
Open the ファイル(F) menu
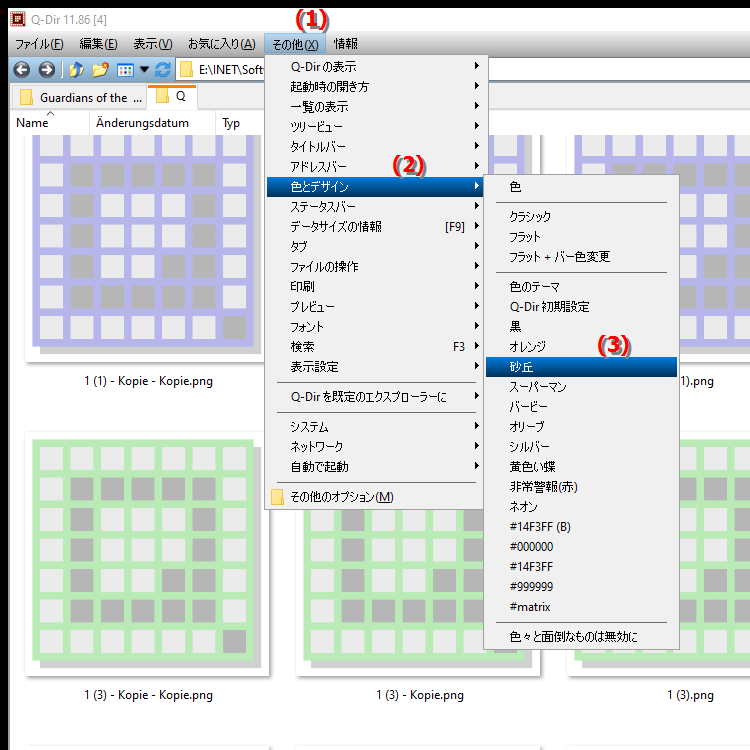[39, 44]
